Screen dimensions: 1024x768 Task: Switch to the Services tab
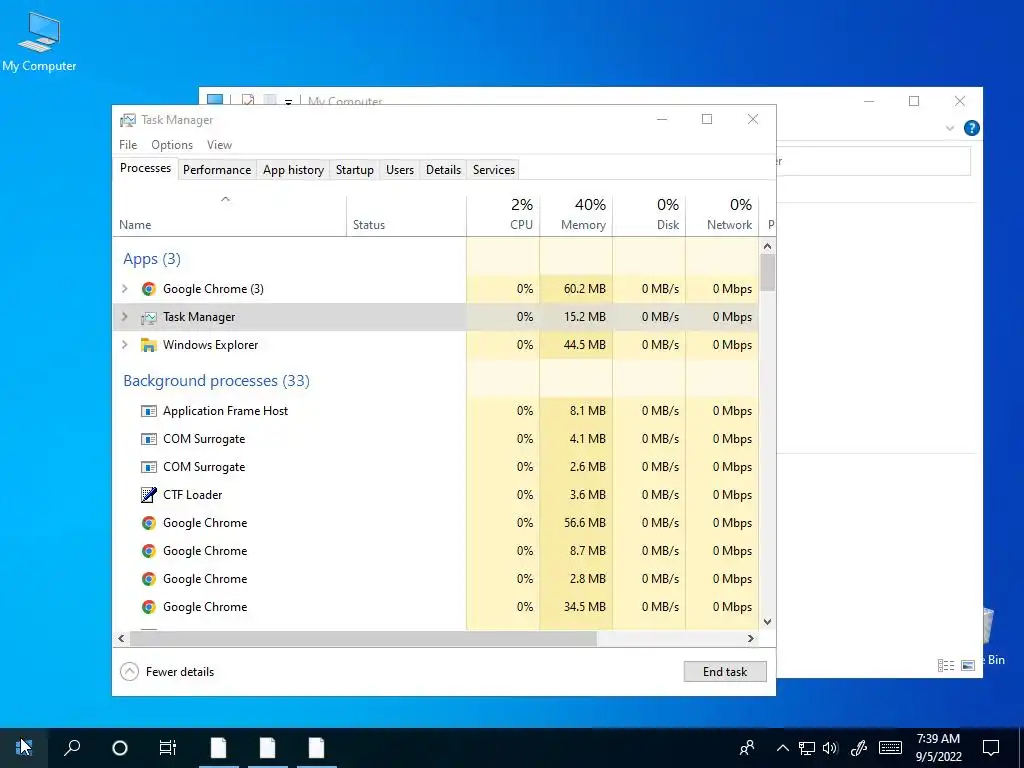pyautogui.click(x=494, y=170)
